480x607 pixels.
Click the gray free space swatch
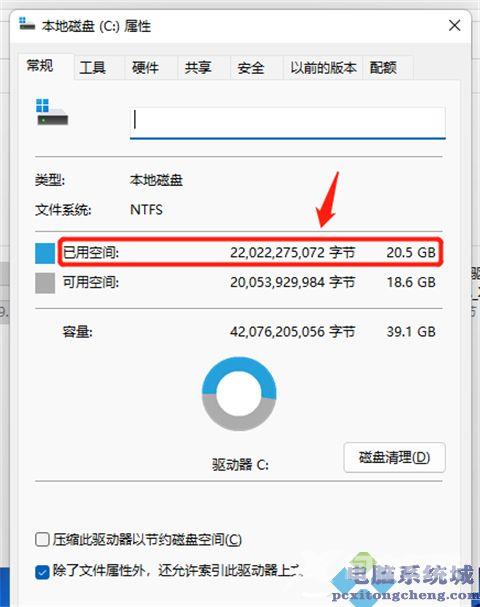tap(45, 283)
